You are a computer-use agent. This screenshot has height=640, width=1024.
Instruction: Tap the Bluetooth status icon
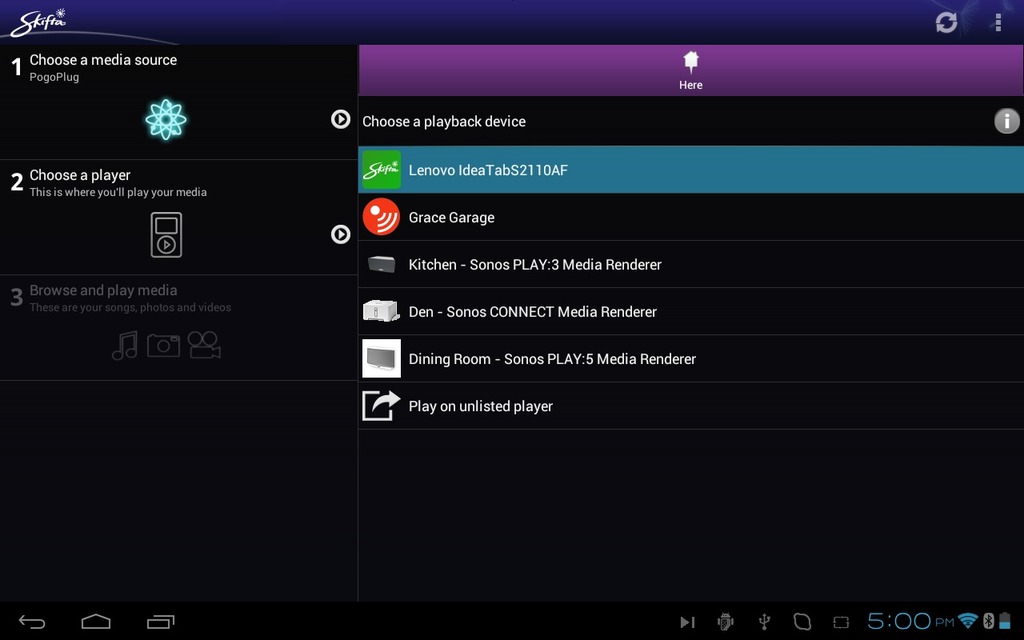coord(988,621)
